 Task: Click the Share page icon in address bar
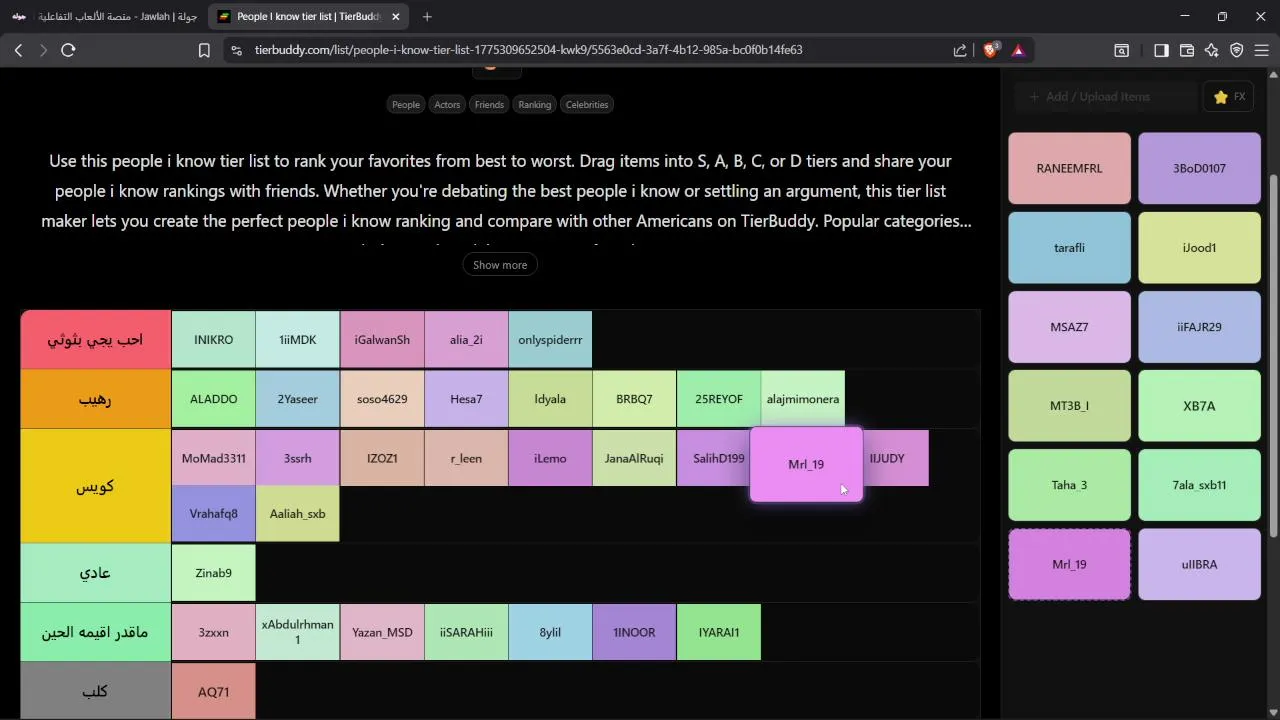pos(960,50)
